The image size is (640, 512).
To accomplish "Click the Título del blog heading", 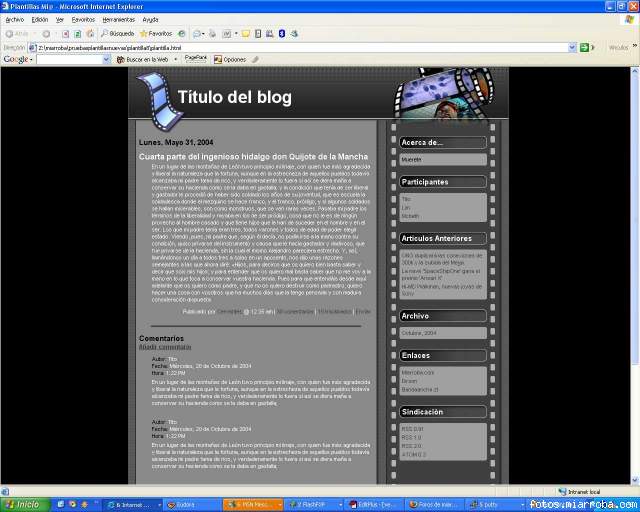I will (235, 97).
